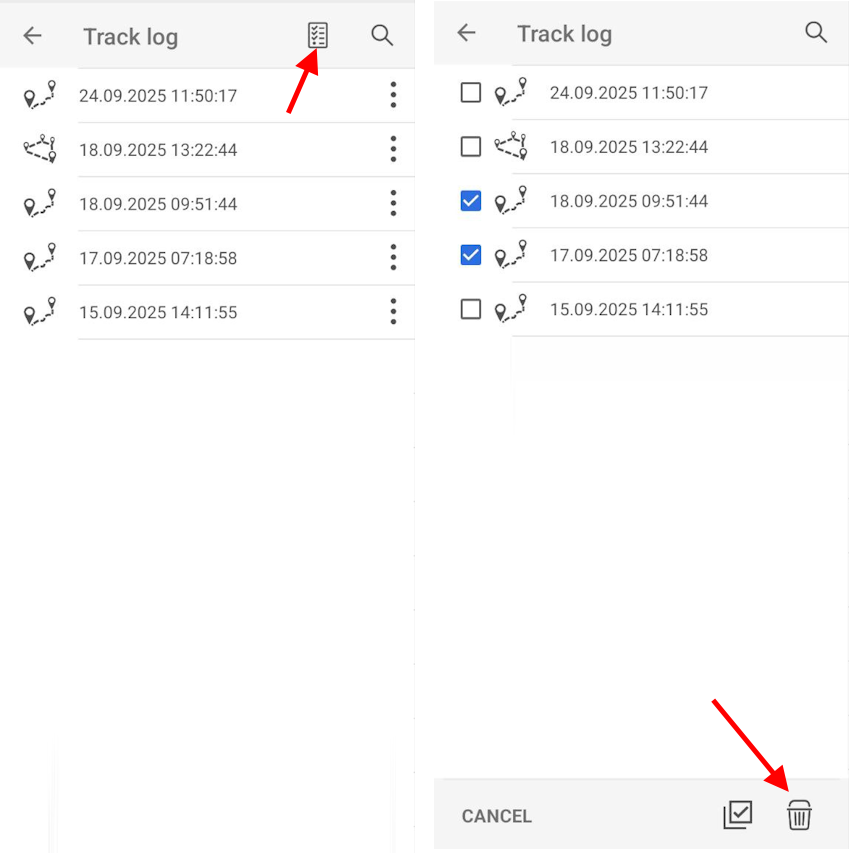Image resolution: width=850 pixels, height=853 pixels.
Task: Select the 15.09.2025 14:11:55 track checkbox
Action: [x=471, y=309]
